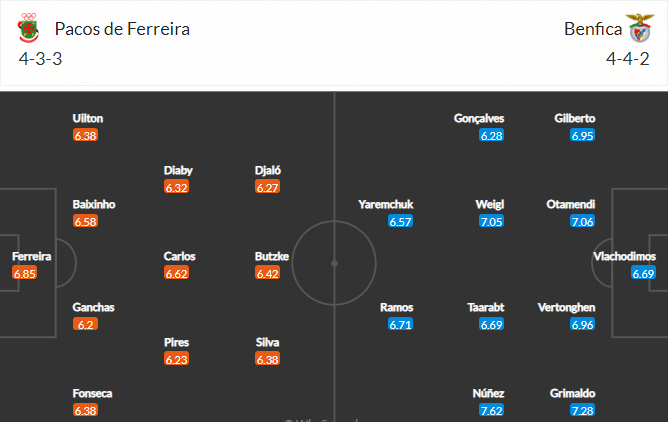Click the pitch center spot
Screen dimensions: 669x422
334,264
